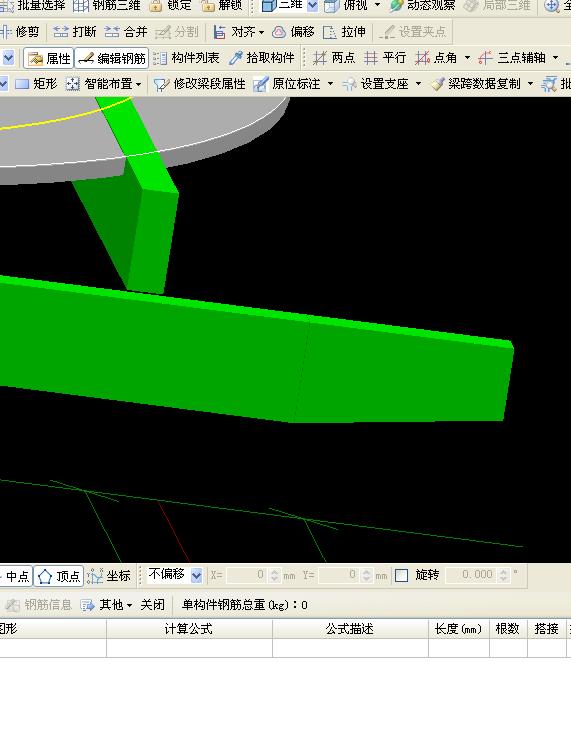The height and width of the screenshot is (743, 571).
Task: Click the 拾取构件 eyedropper tool
Action: [262, 58]
